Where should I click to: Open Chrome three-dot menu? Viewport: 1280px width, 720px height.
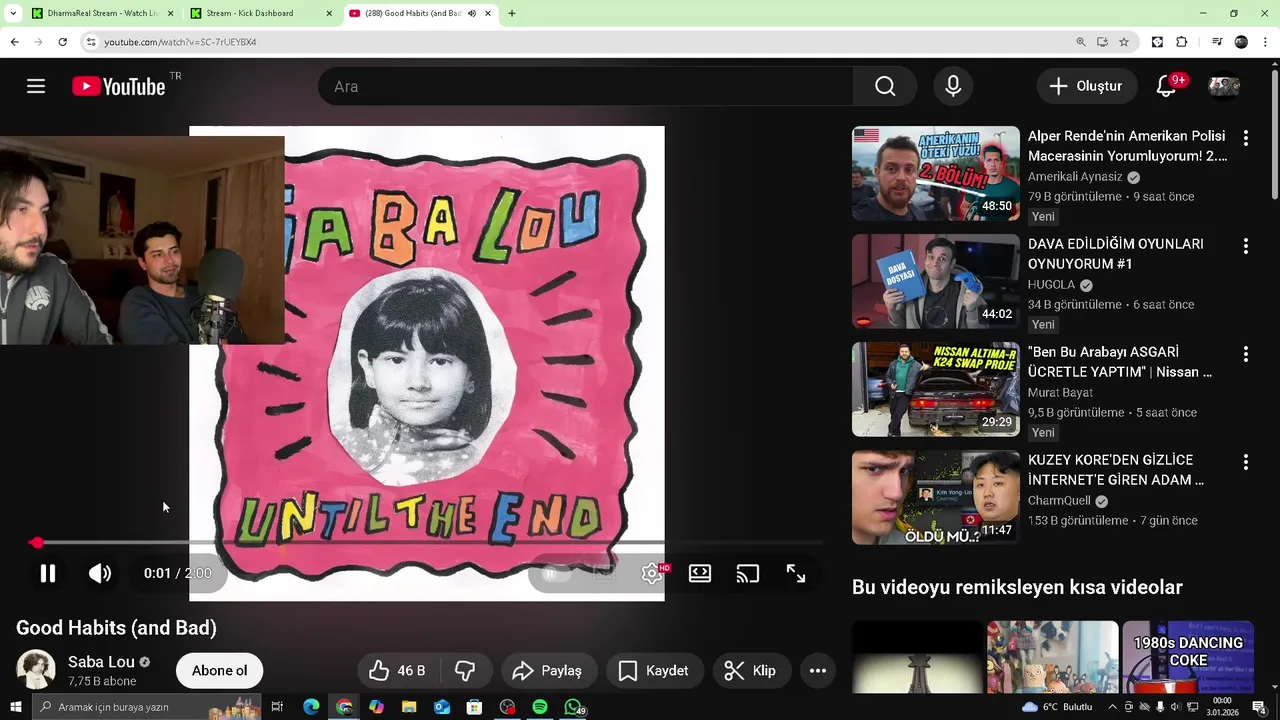[1266, 42]
